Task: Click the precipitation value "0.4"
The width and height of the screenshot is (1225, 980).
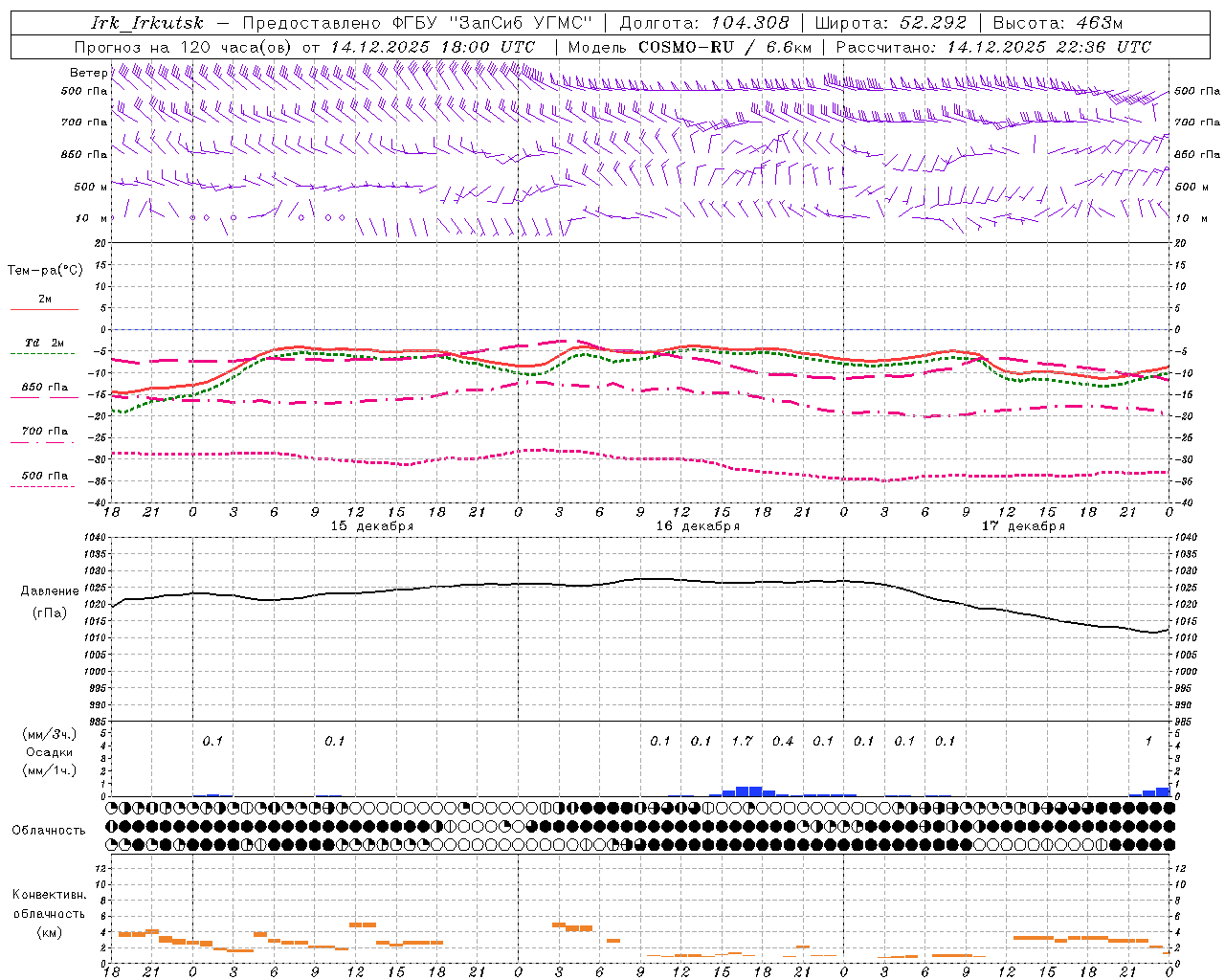Action: click(783, 741)
